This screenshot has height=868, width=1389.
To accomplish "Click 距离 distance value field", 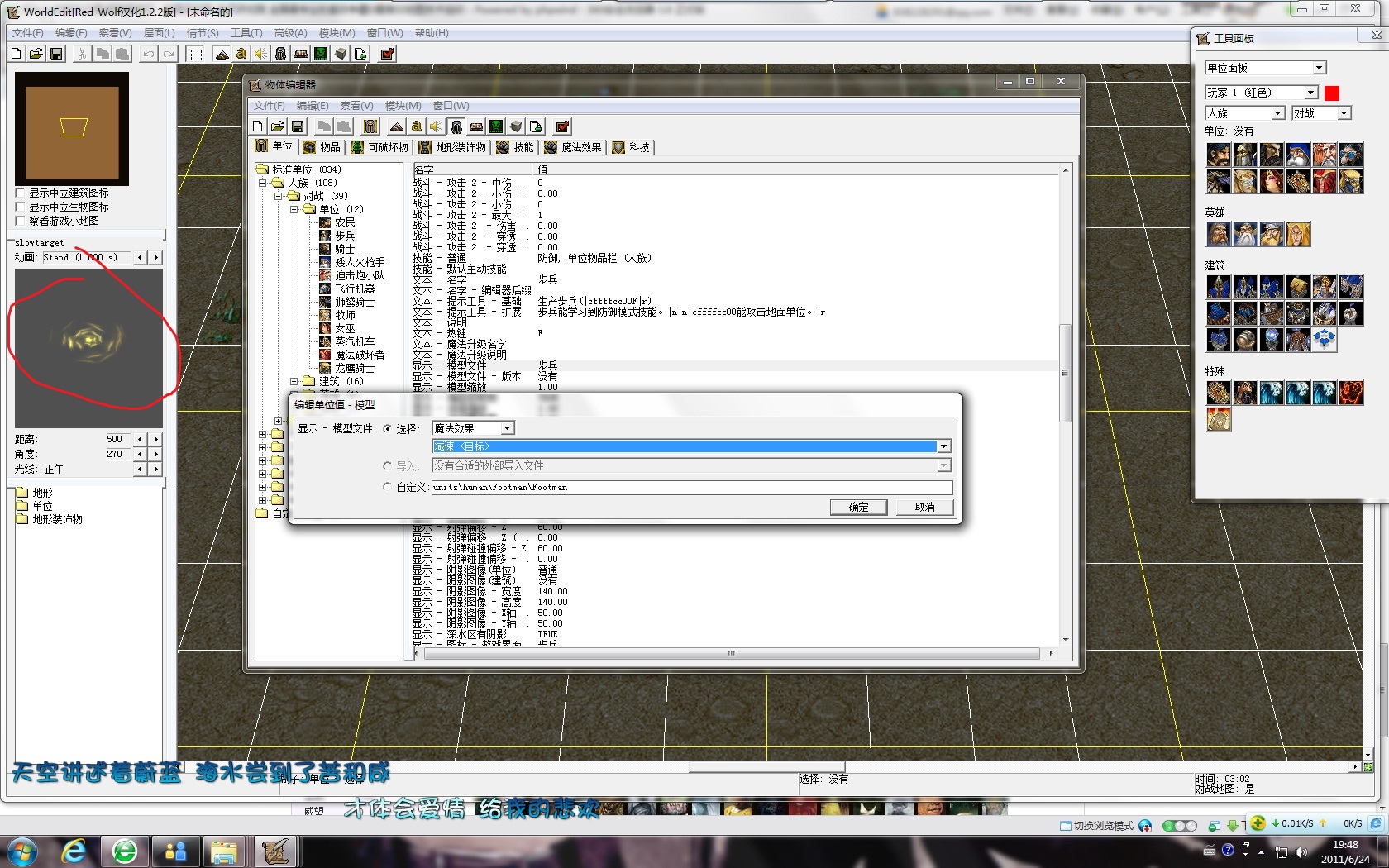I will pyautogui.click(x=117, y=439).
